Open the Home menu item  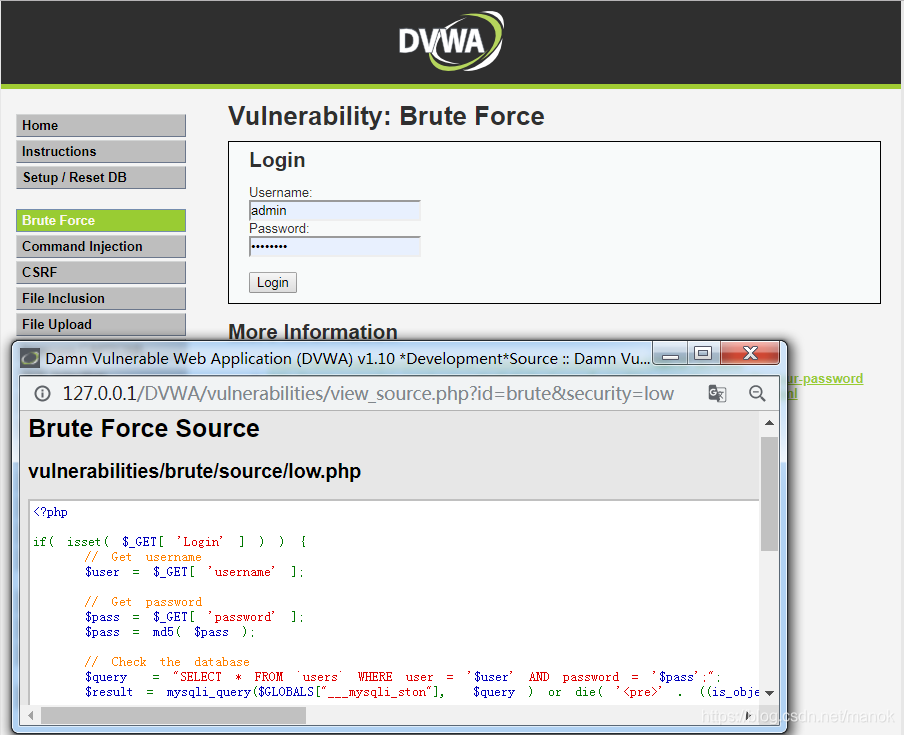[101, 126]
